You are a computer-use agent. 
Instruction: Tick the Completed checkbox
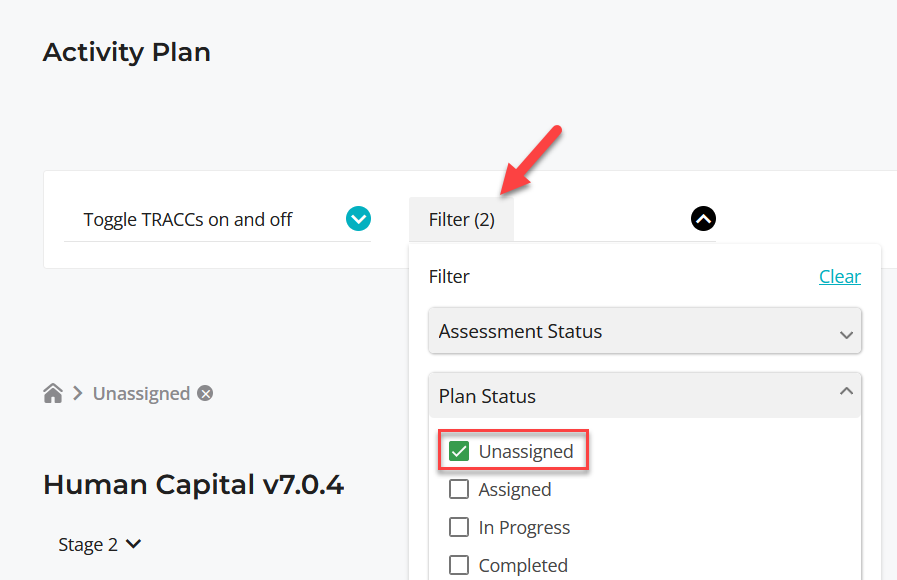[x=459, y=565]
